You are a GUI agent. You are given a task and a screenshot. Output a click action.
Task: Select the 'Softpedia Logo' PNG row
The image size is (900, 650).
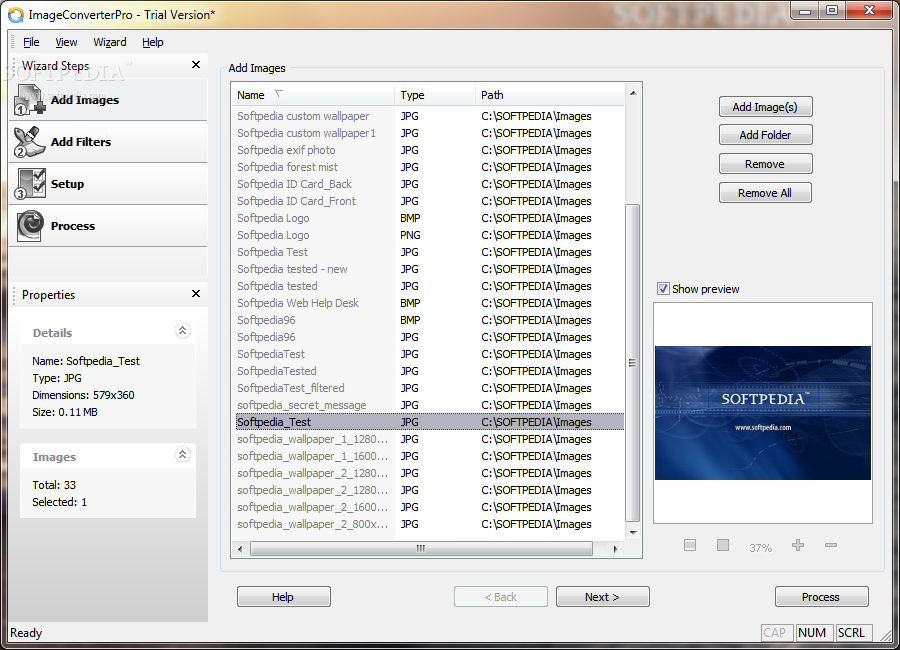coord(428,235)
